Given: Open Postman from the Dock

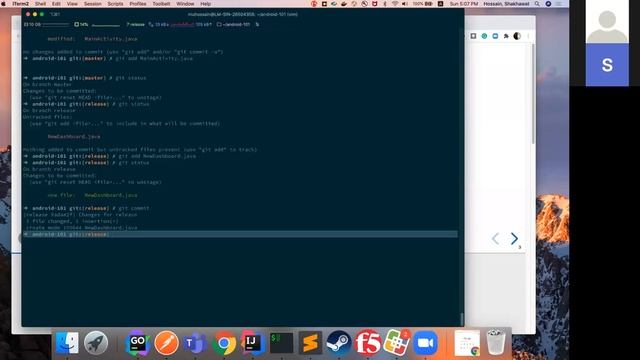Looking at the screenshot, I should (x=166, y=342).
